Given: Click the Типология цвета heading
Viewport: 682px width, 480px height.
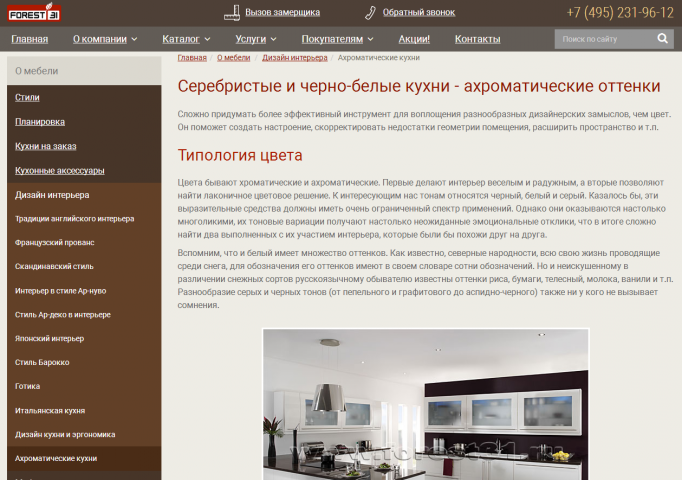Looking at the screenshot, I should [x=240, y=155].
